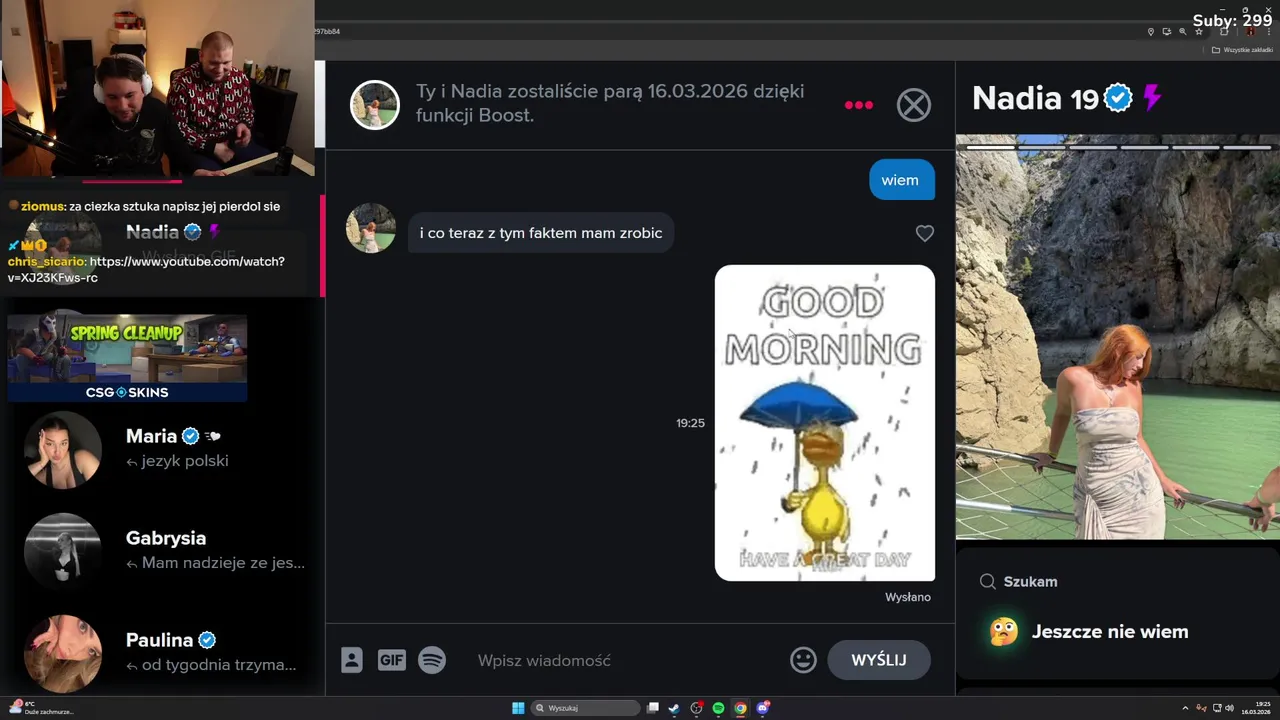Focus the taskbar 'Wyszukaj' search box

click(585, 708)
